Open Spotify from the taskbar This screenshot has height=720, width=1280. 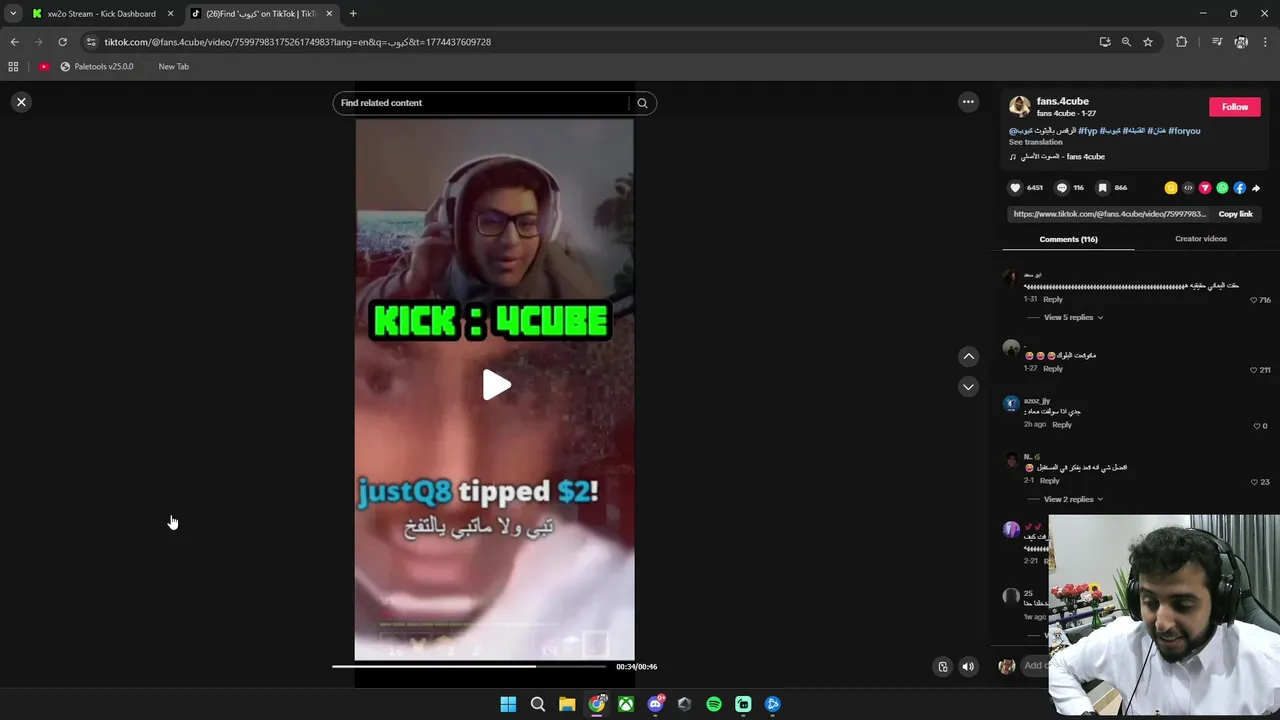coord(714,704)
